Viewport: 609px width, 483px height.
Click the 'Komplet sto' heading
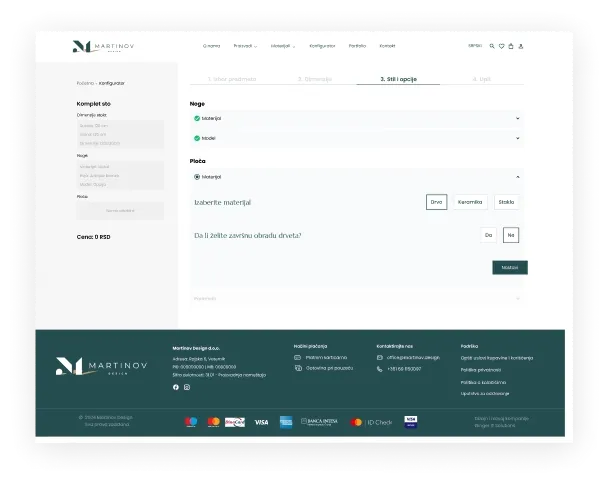point(94,104)
